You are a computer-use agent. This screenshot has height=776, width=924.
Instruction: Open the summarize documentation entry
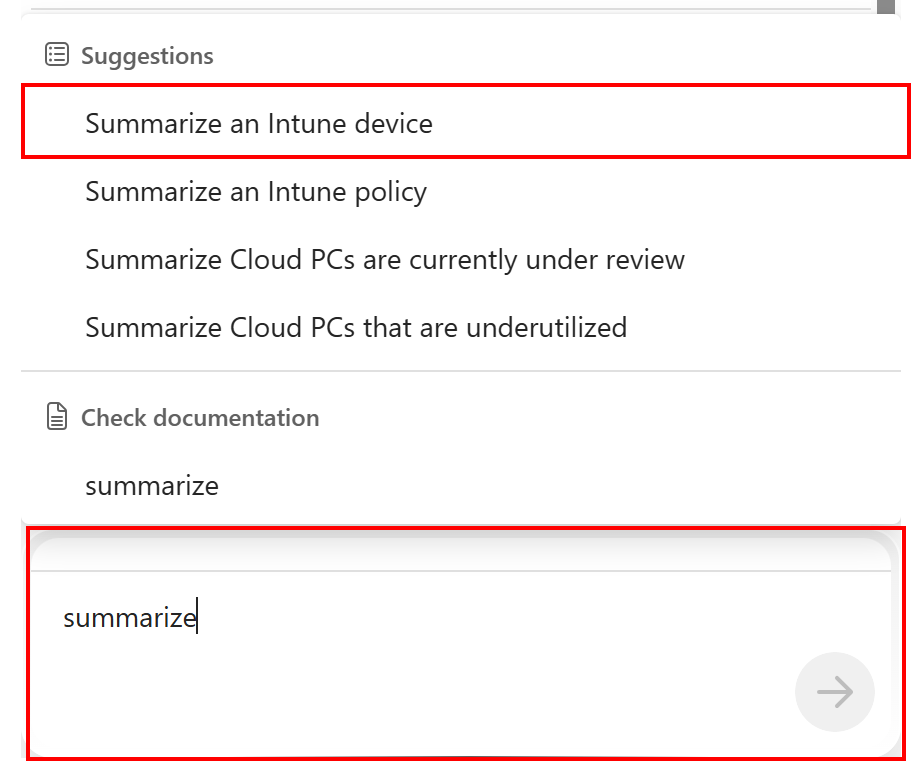coord(152,485)
